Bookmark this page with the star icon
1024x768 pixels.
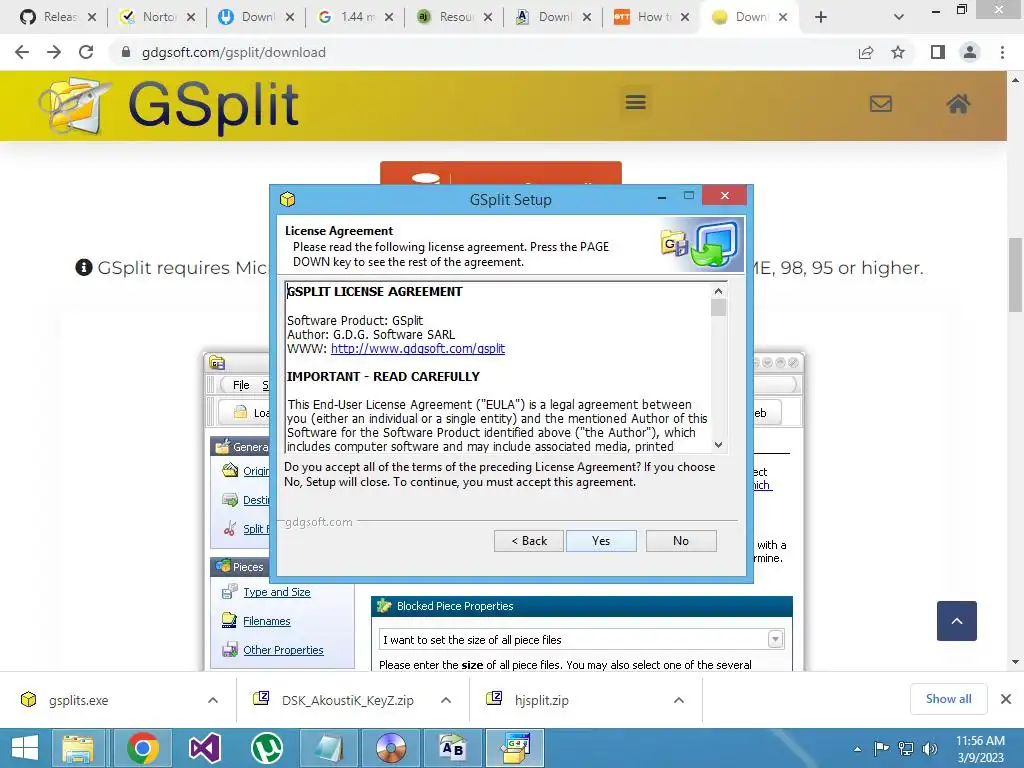tap(898, 52)
